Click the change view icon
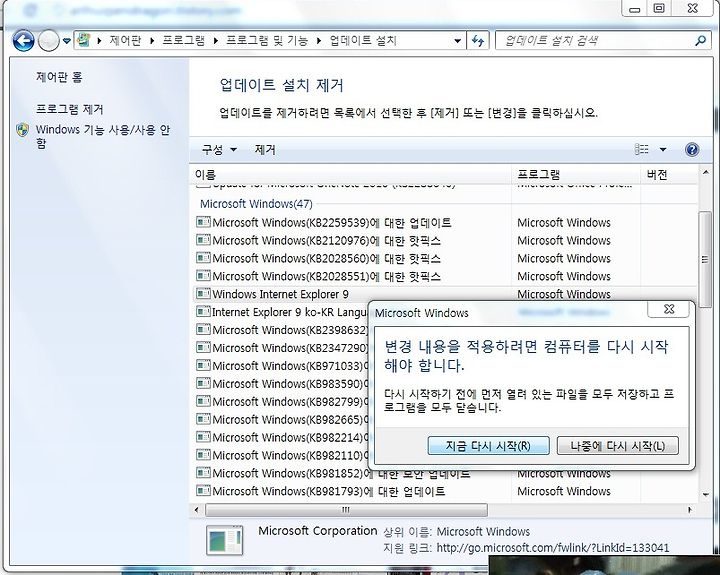The image size is (720, 575). click(641, 149)
